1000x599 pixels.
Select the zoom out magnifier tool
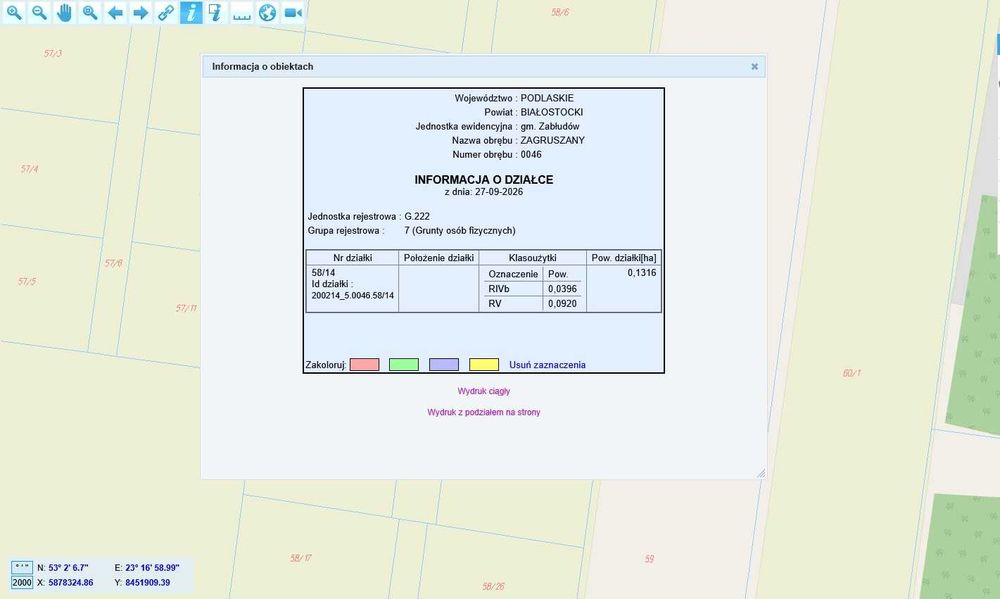tap(40, 13)
